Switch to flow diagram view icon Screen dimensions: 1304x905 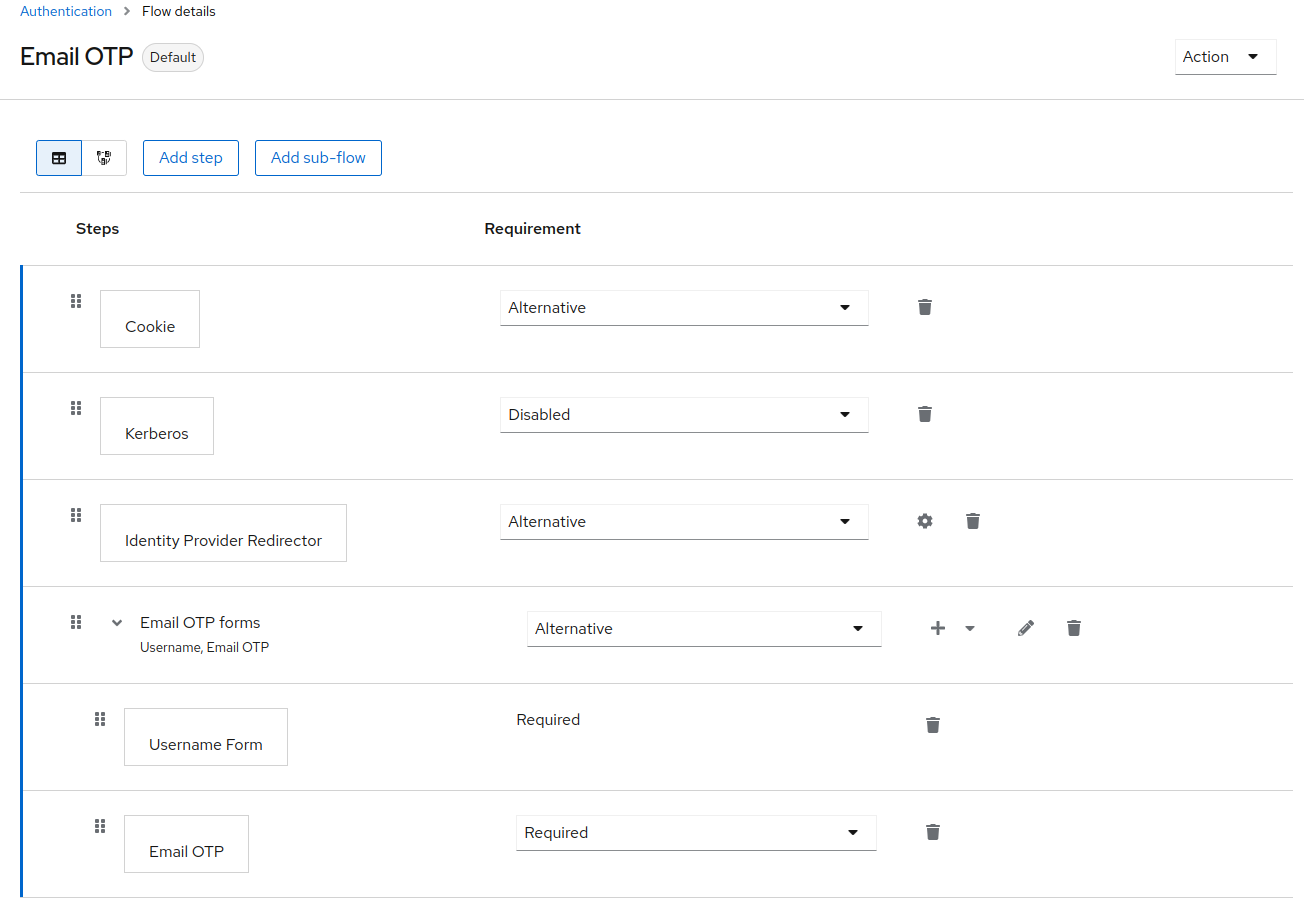[104, 158]
